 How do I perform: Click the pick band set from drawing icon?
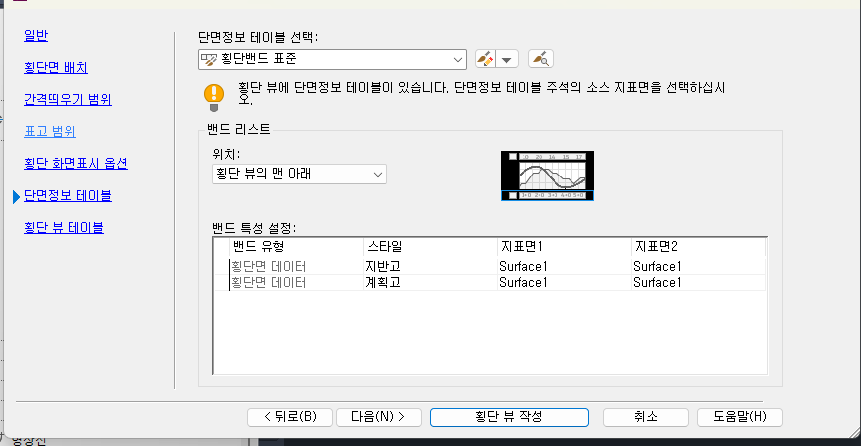click(x=540, y=59)
